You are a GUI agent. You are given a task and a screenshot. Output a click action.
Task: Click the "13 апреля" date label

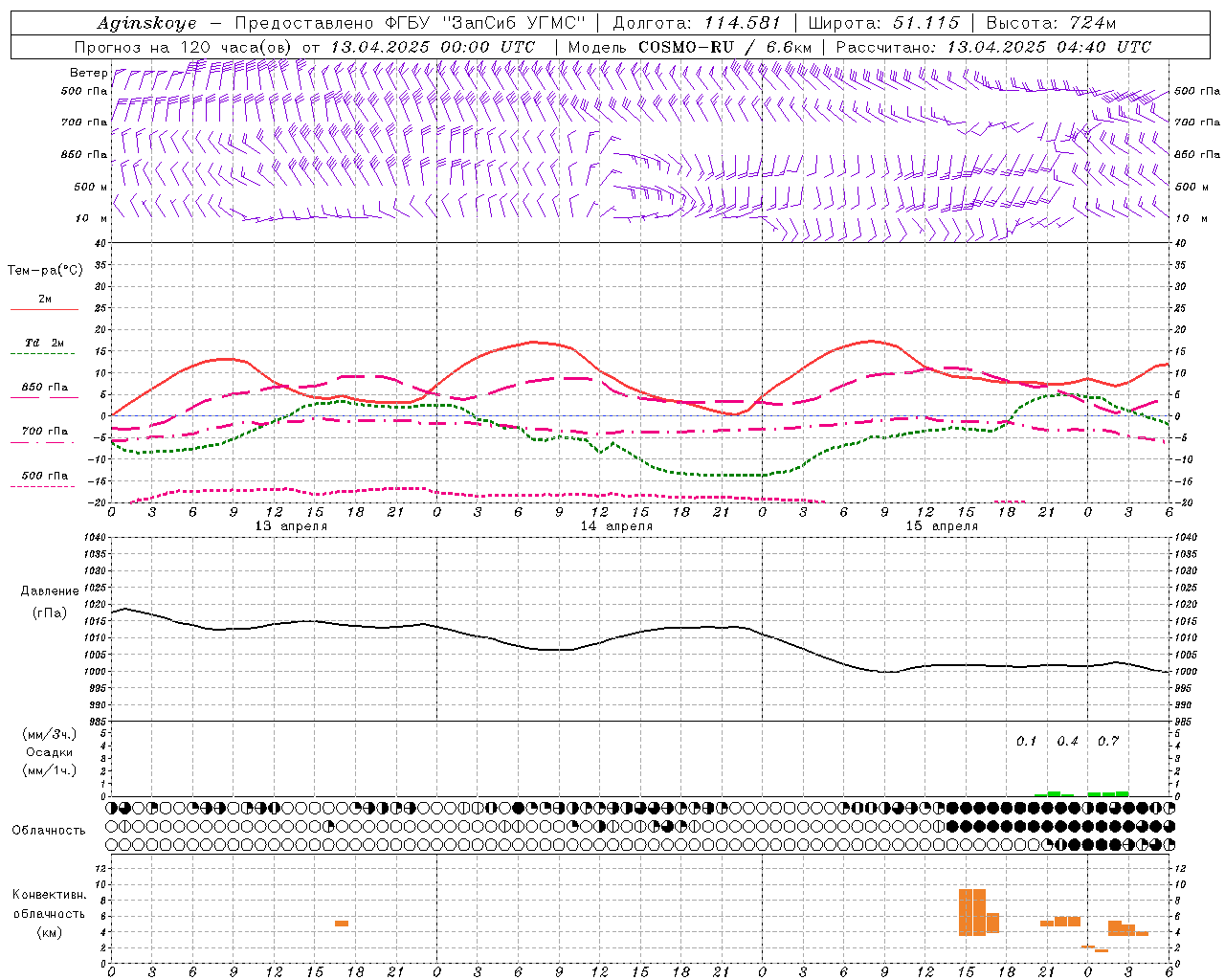point(291,526)
